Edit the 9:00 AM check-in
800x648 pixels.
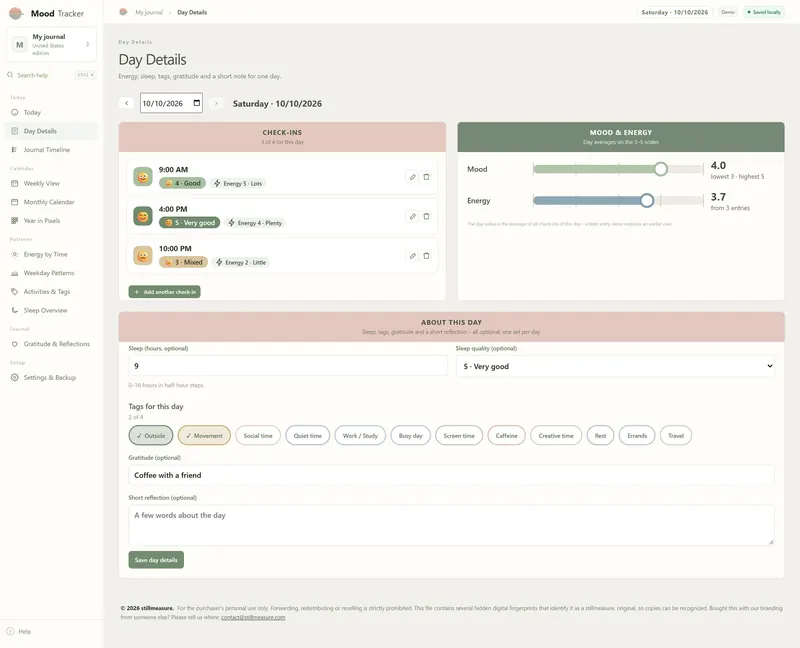coord(412,177)
